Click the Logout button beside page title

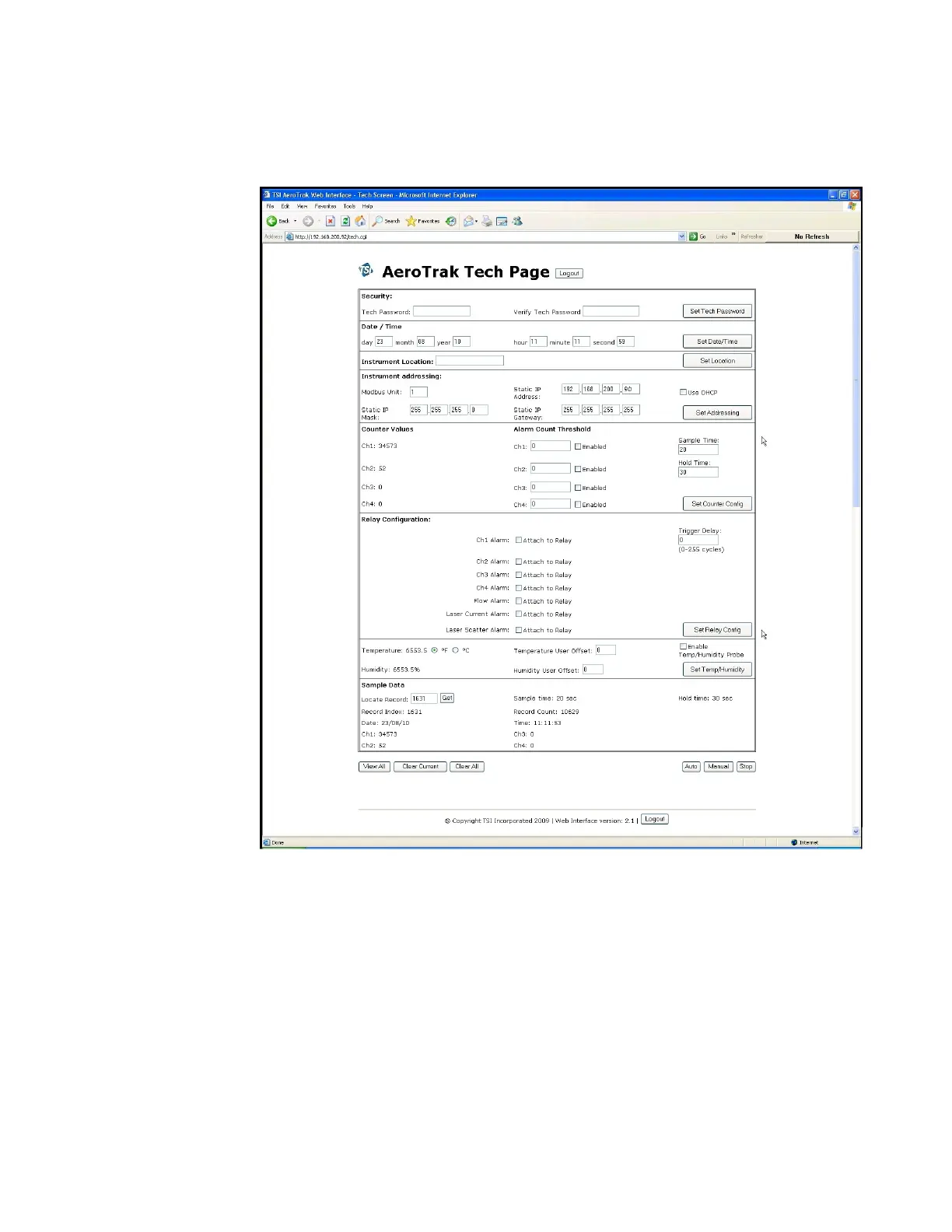pyautogui.click(x=569, y=274)
